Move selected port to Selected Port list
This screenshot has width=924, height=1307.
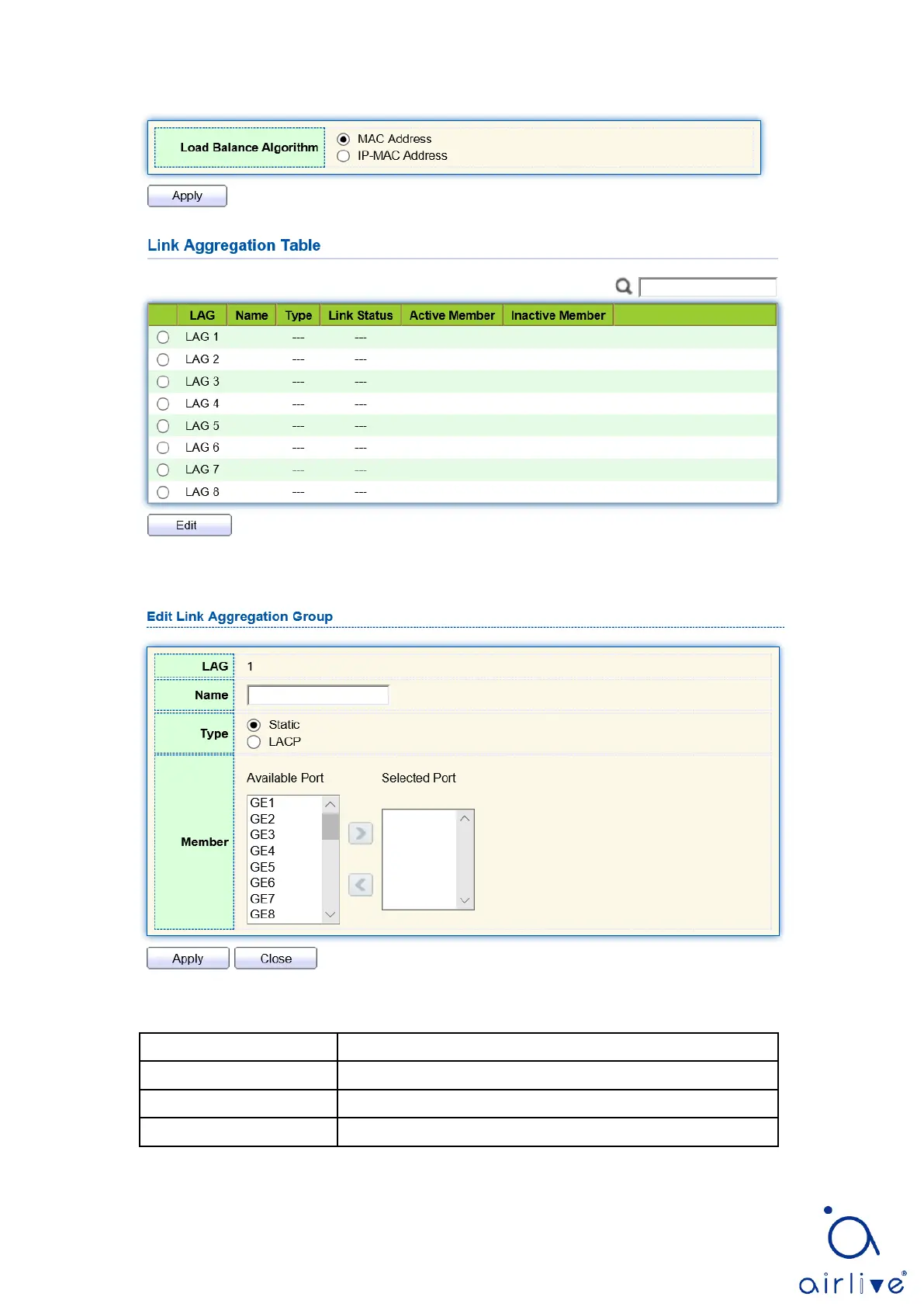tap(361, 834)
